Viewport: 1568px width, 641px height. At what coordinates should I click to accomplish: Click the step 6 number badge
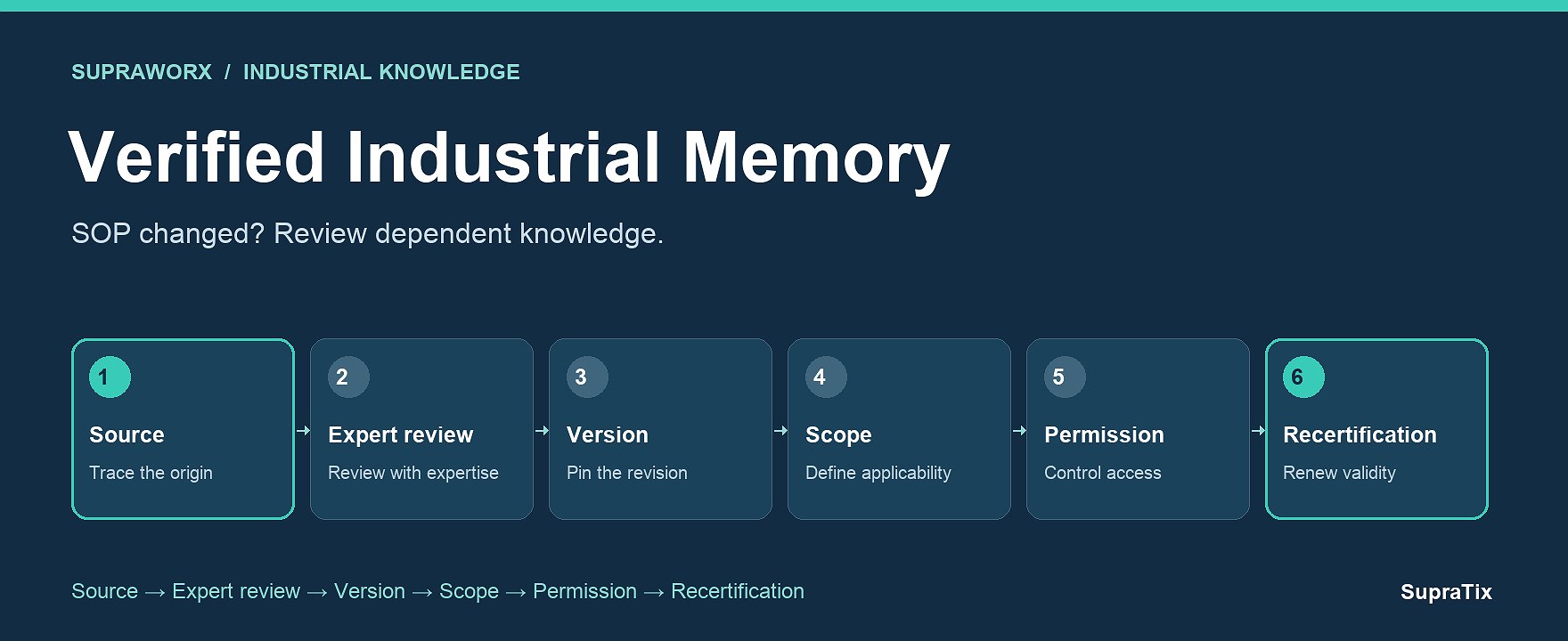point(1303,377)
